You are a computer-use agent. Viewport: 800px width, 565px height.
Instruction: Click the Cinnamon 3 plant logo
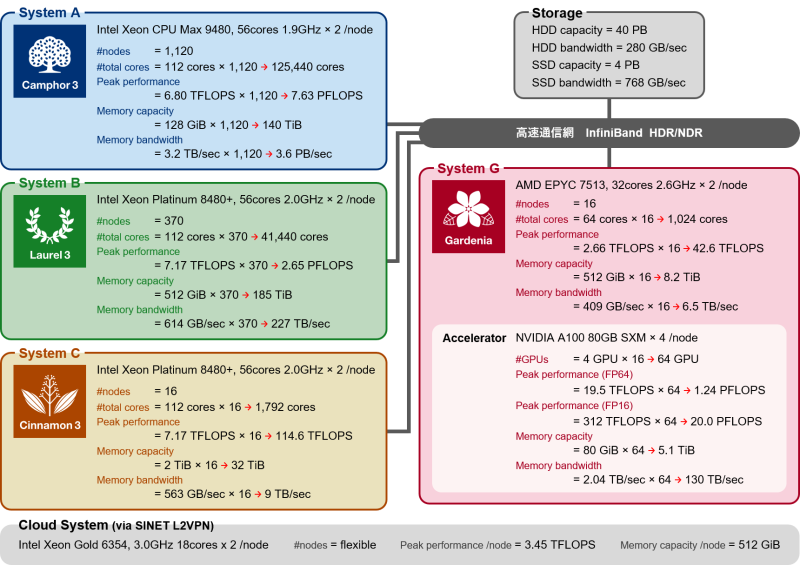(49, 401)
